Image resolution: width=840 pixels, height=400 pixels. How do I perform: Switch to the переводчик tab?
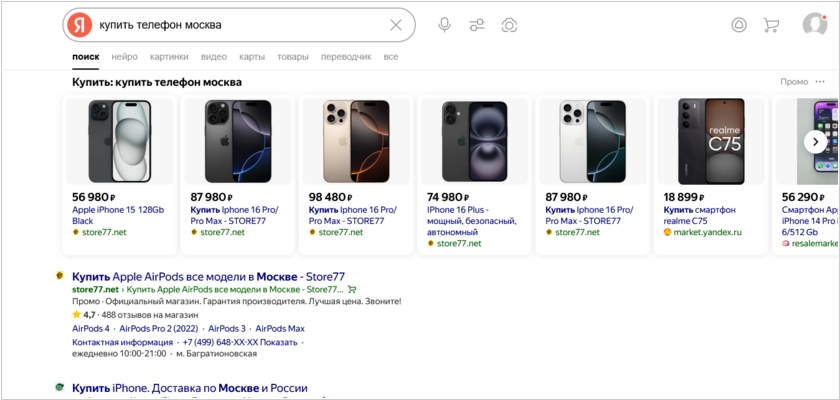pos(346,57)
